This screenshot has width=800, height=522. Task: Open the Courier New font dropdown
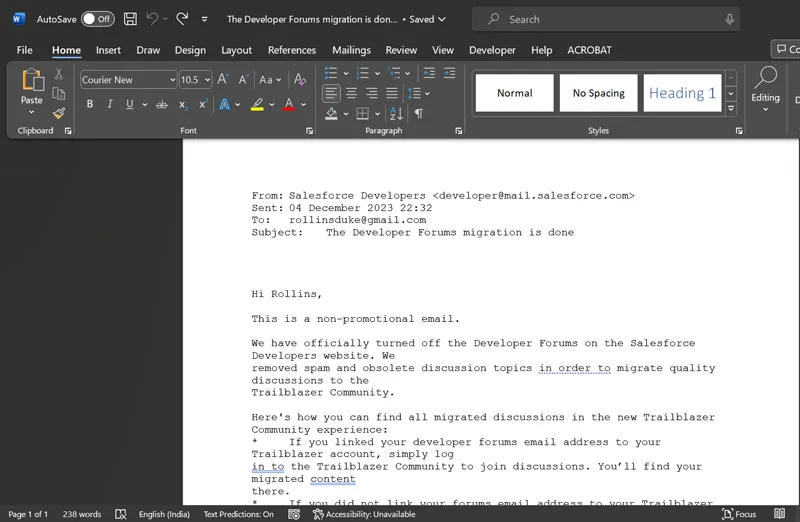pyautogui.click(x=172, y=80)
